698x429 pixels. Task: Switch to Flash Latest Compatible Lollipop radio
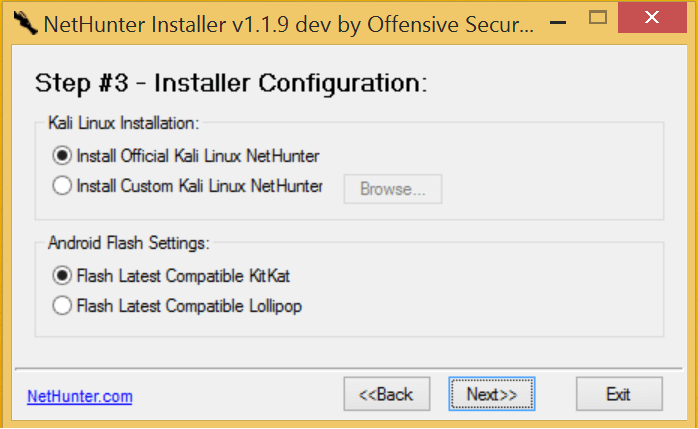coord(62,306)
